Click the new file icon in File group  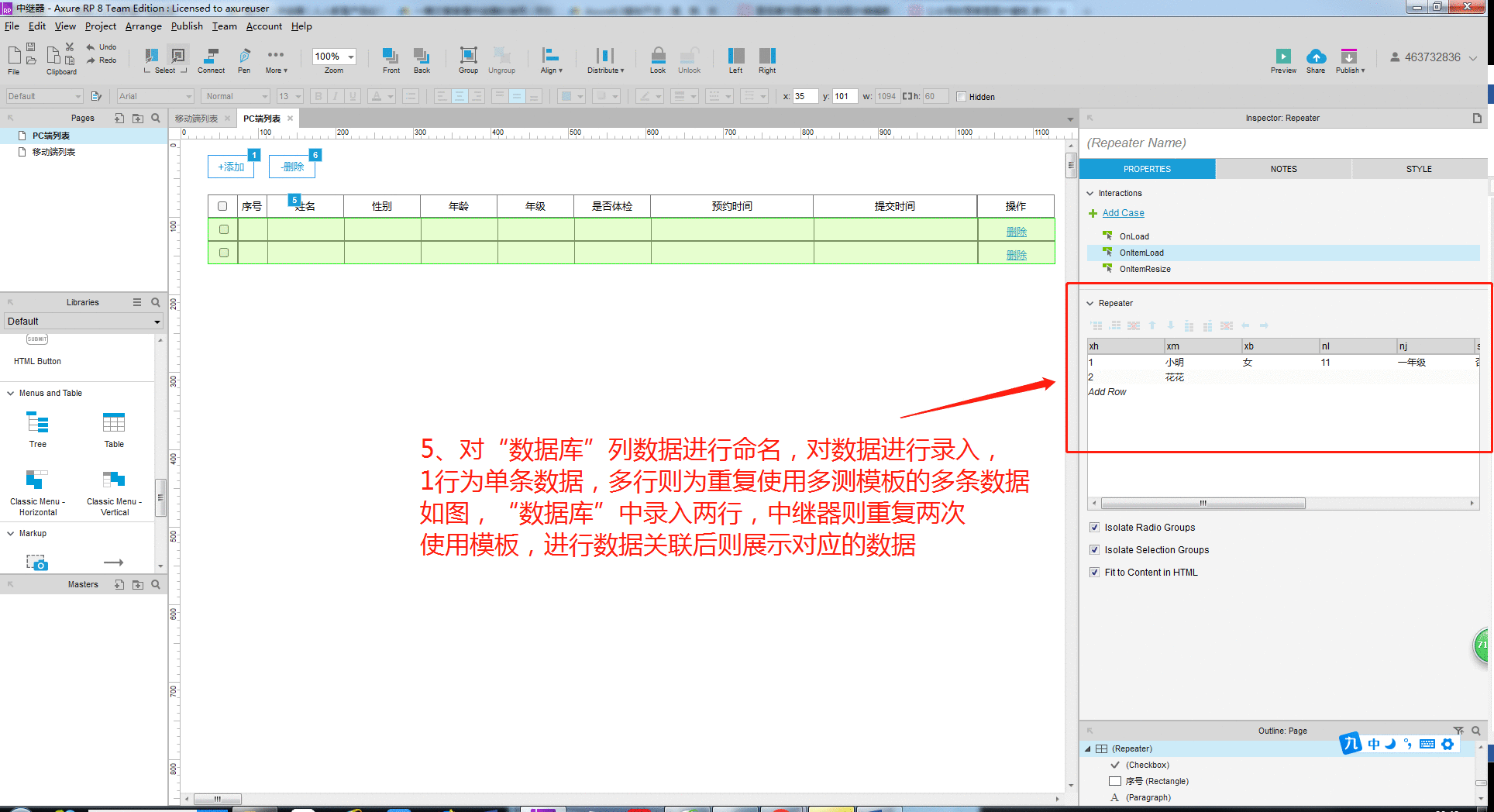click(x=14, y=55)
